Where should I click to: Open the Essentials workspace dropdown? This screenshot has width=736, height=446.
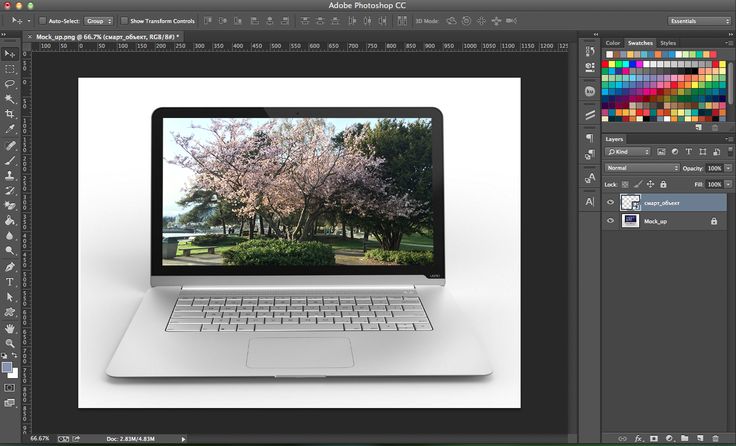click(699, 21)
